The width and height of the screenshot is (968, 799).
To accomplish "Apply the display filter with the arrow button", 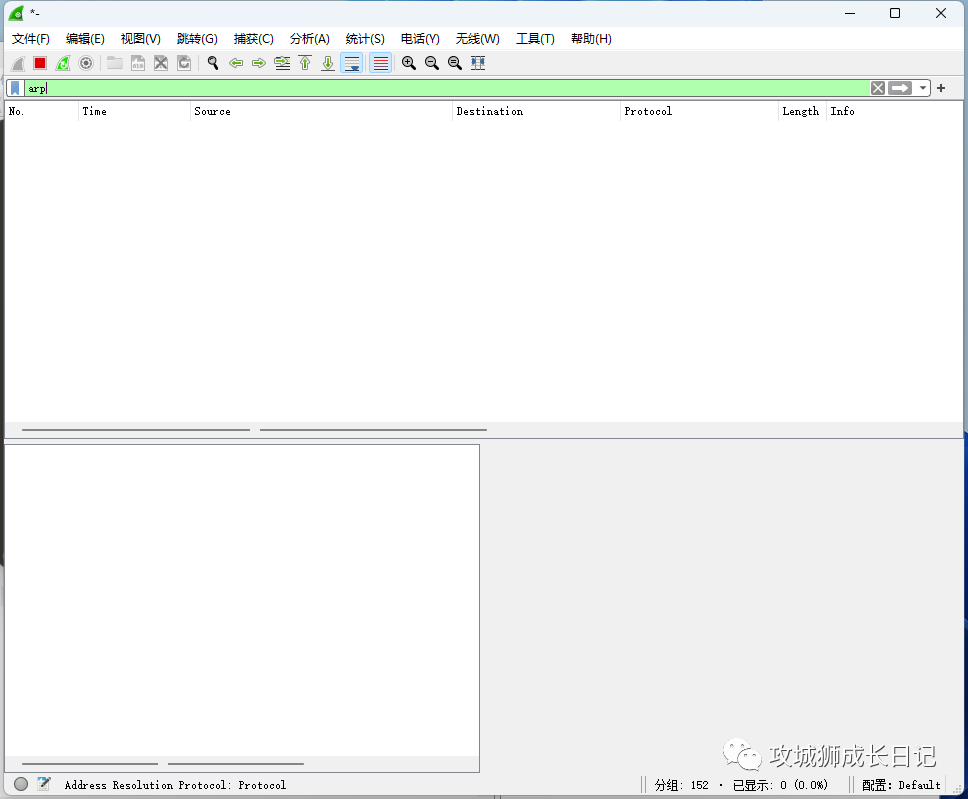I will pos(900,88).
